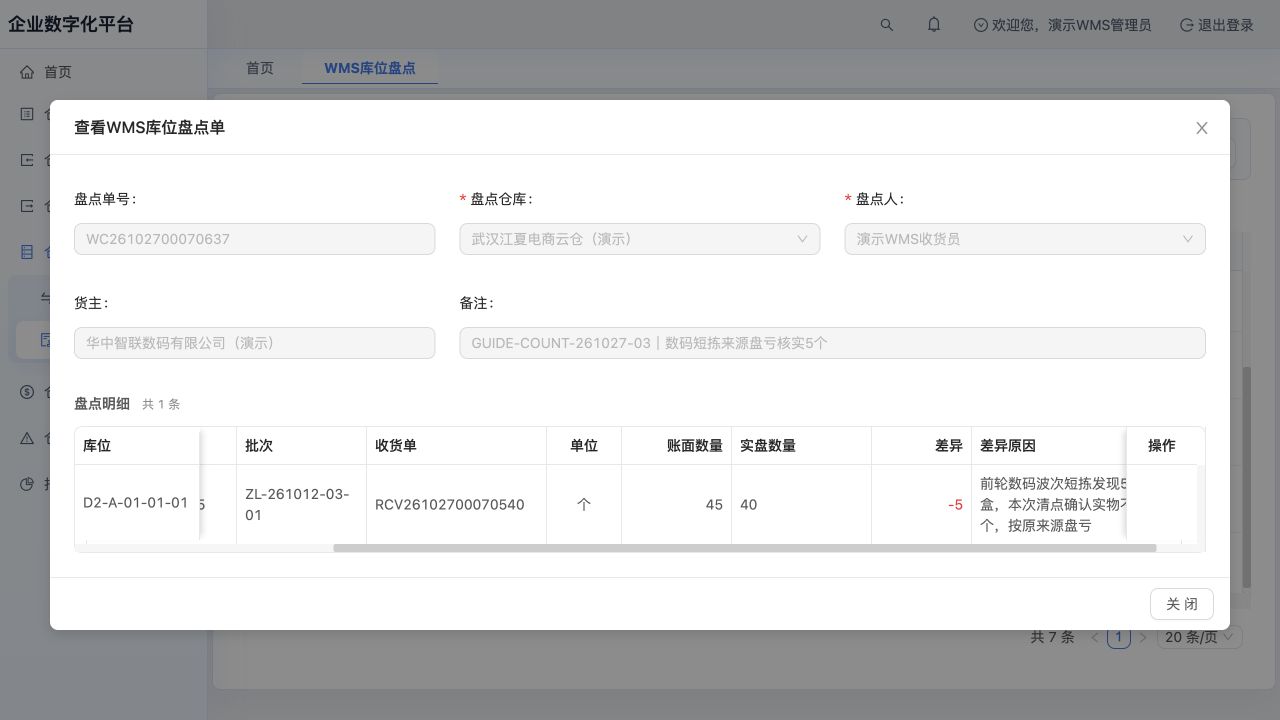
Task: Click the 实盘数量 value 40
Action: [749, 505]
